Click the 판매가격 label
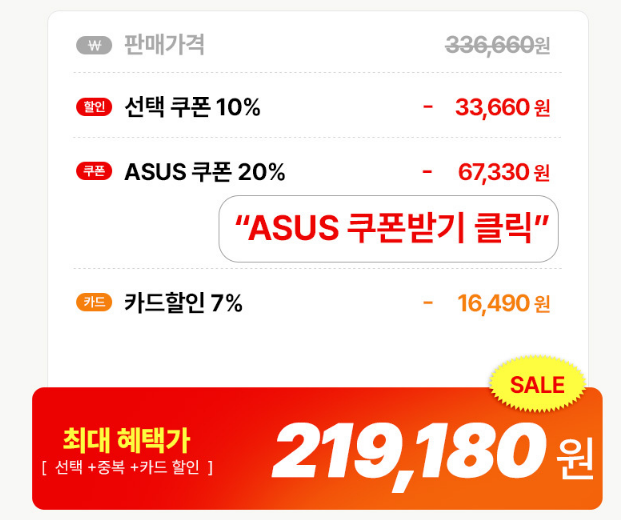 [x=165, y=45]
